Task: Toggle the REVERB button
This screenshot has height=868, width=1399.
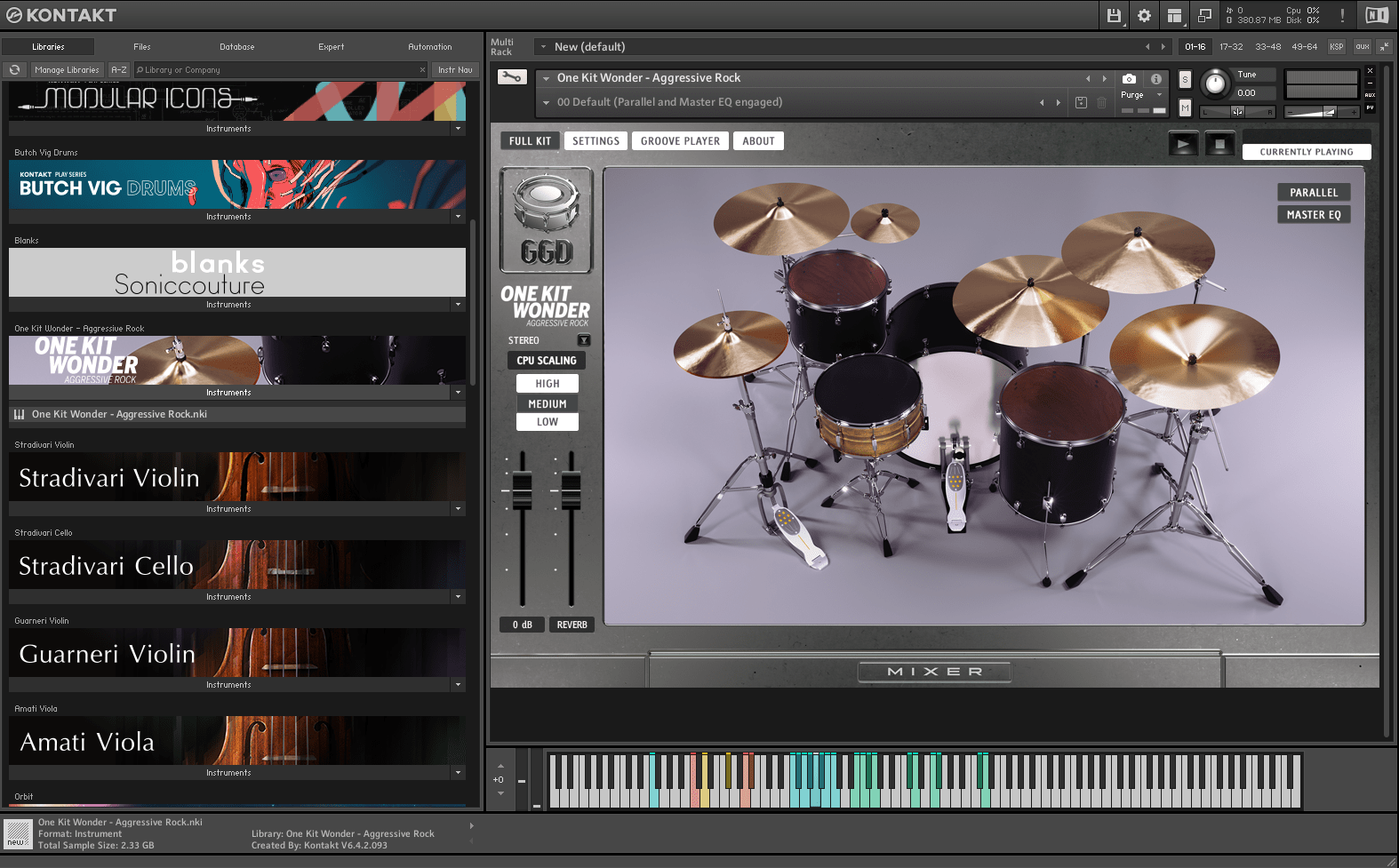Action: point(572,625)
